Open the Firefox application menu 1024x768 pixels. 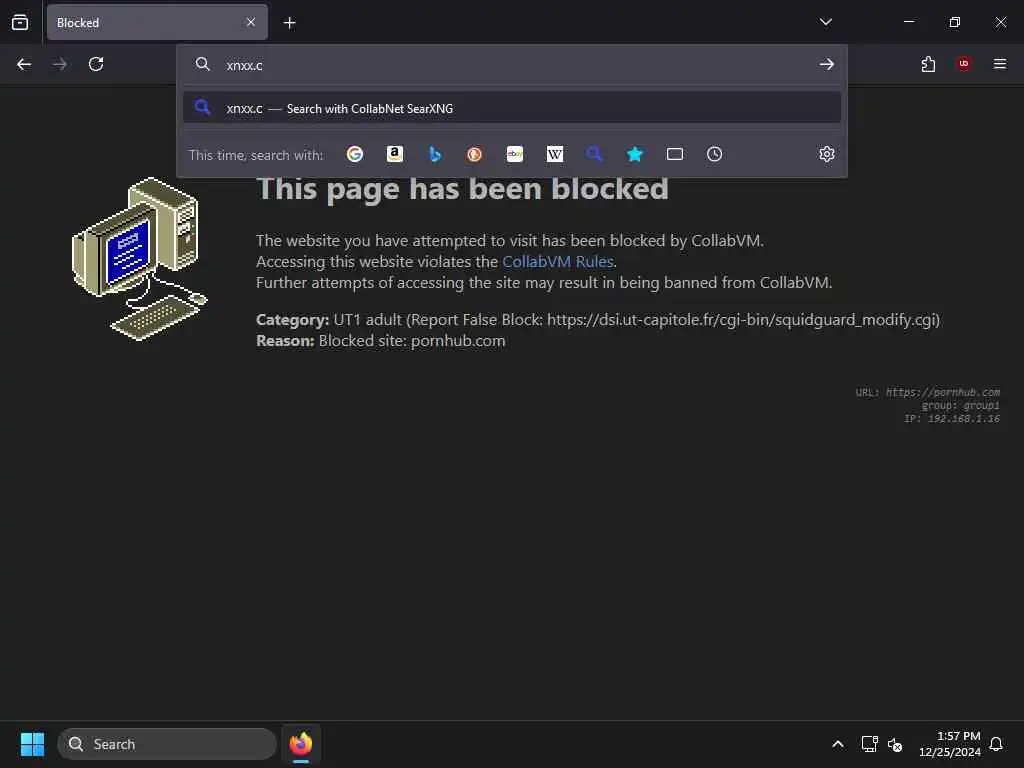1000,64
